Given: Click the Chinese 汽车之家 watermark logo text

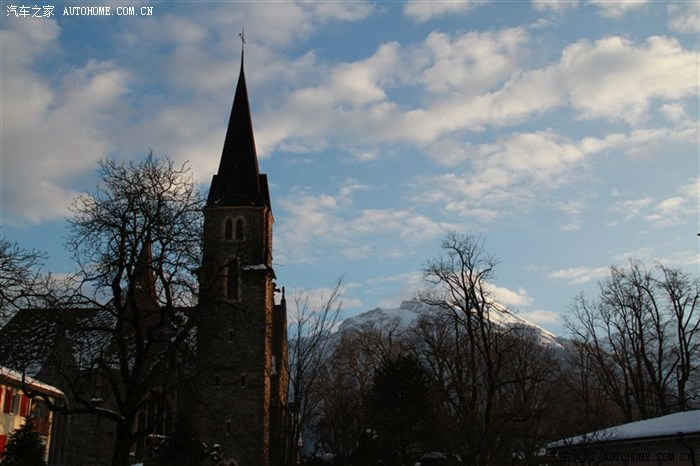Looking at the screenshot, I should pyautogui.click(x=30, y=11).
